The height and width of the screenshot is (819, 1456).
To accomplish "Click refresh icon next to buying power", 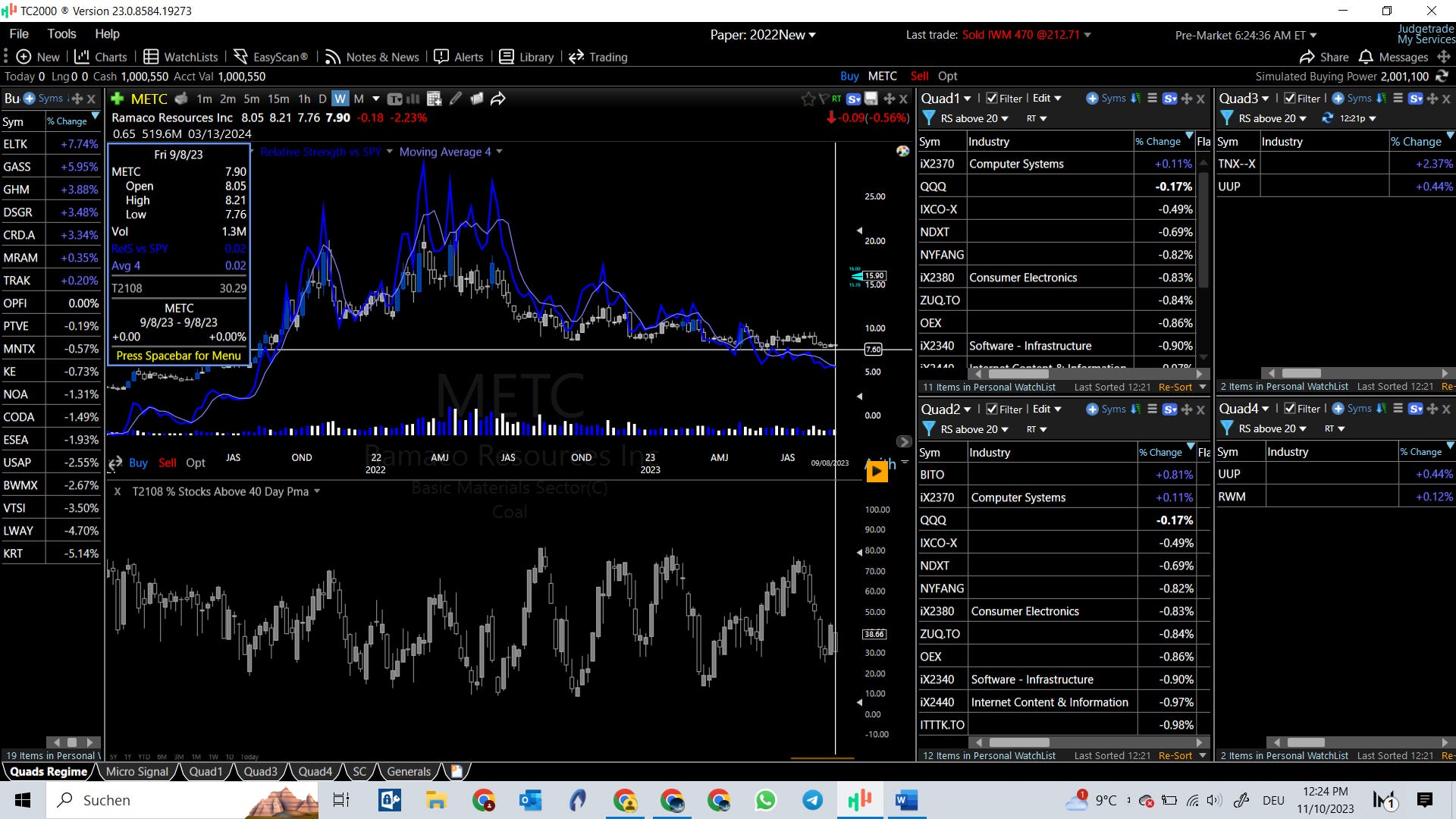I will tap(1442, 76).
